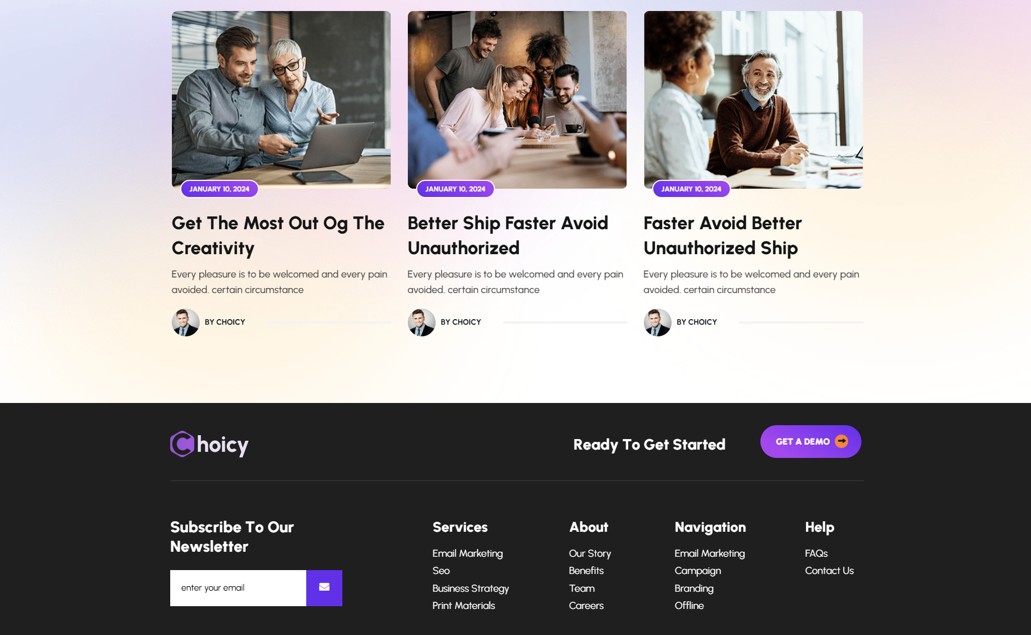Select Branding in the Navigation column

(x=694, y=588)
